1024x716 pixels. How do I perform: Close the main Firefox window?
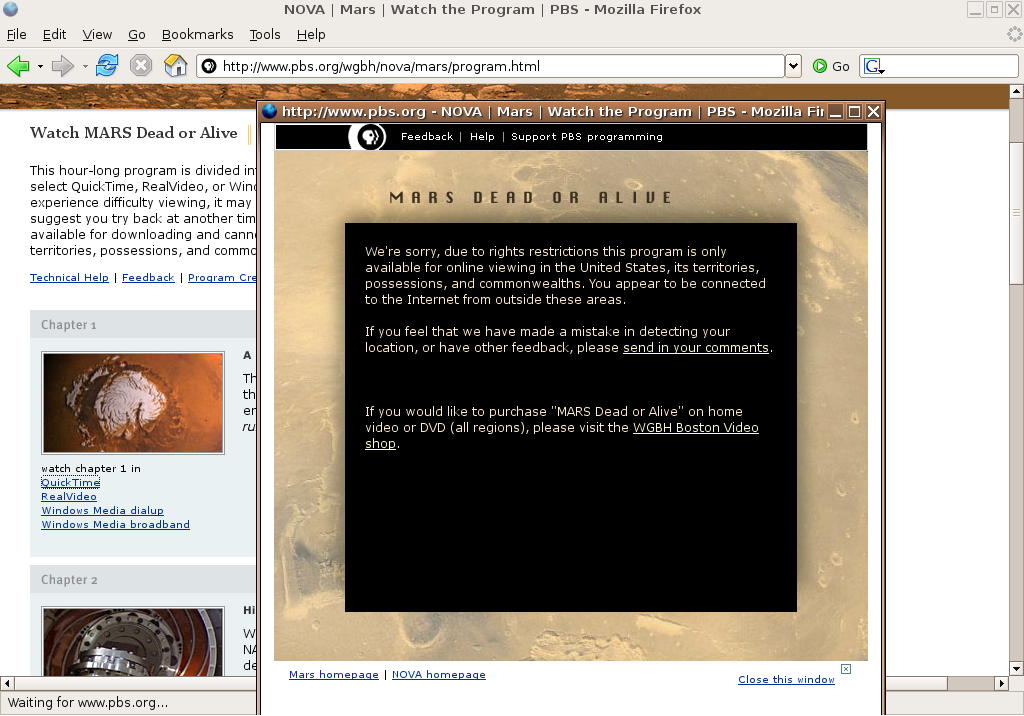tap(1014, 9)
